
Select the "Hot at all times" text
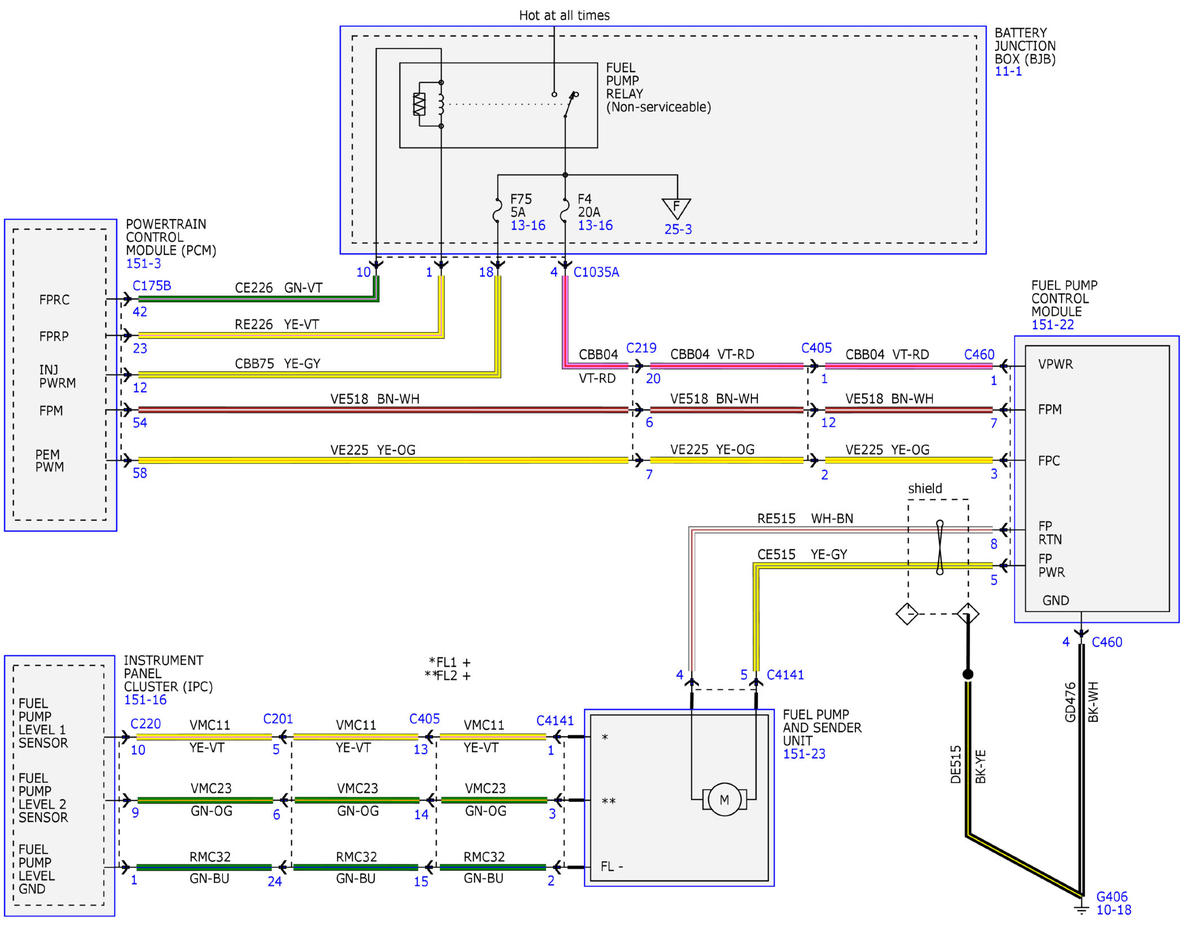click(564, 15)
